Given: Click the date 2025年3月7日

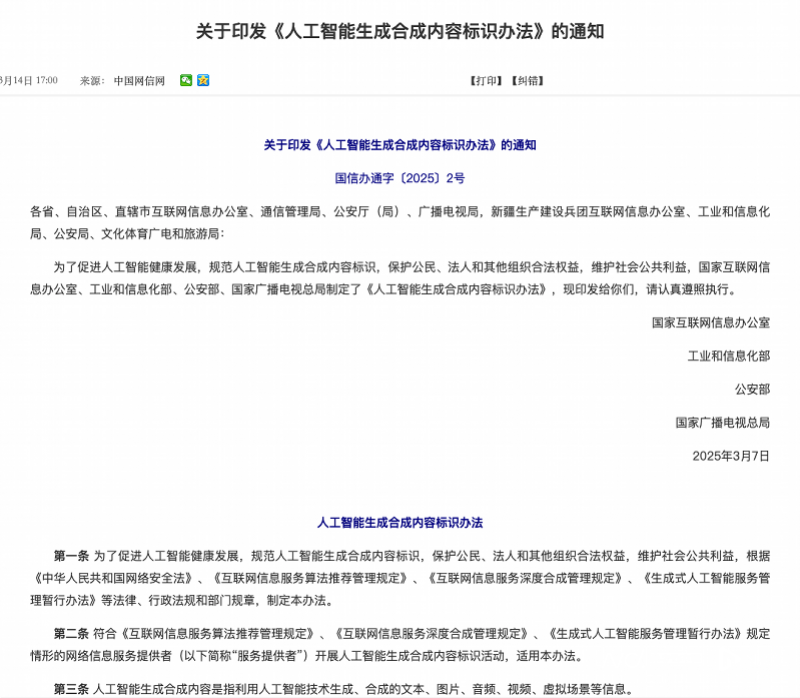Looking at the screenshot, I should 731,456.
